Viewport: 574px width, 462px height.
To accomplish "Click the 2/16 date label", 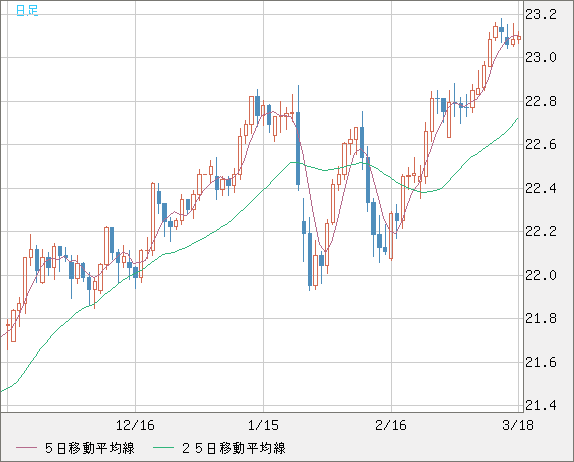I will pyautogui.click(x=391, y=425).
